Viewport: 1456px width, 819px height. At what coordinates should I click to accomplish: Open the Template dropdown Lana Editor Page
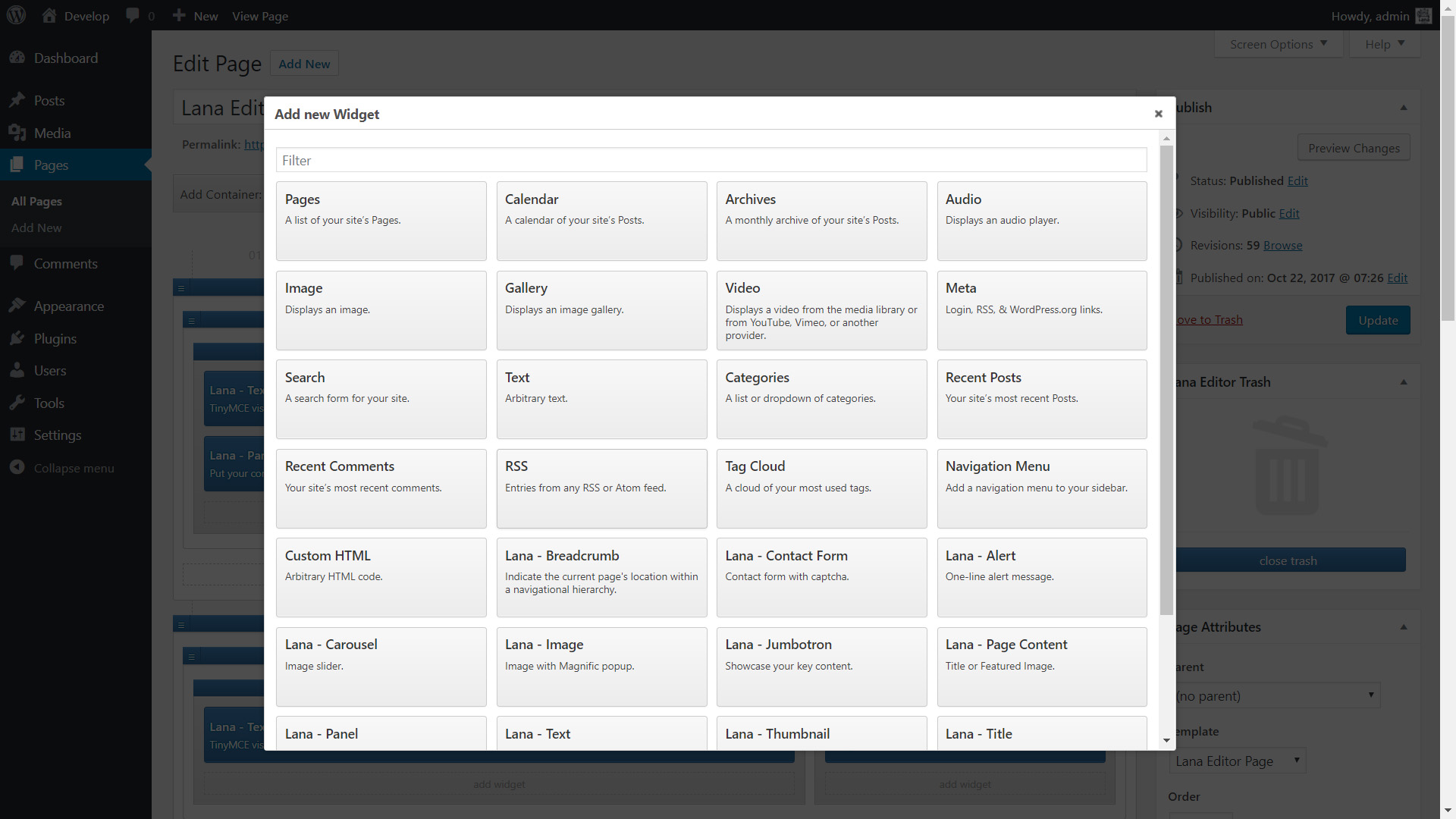[x=1237, y=761]
